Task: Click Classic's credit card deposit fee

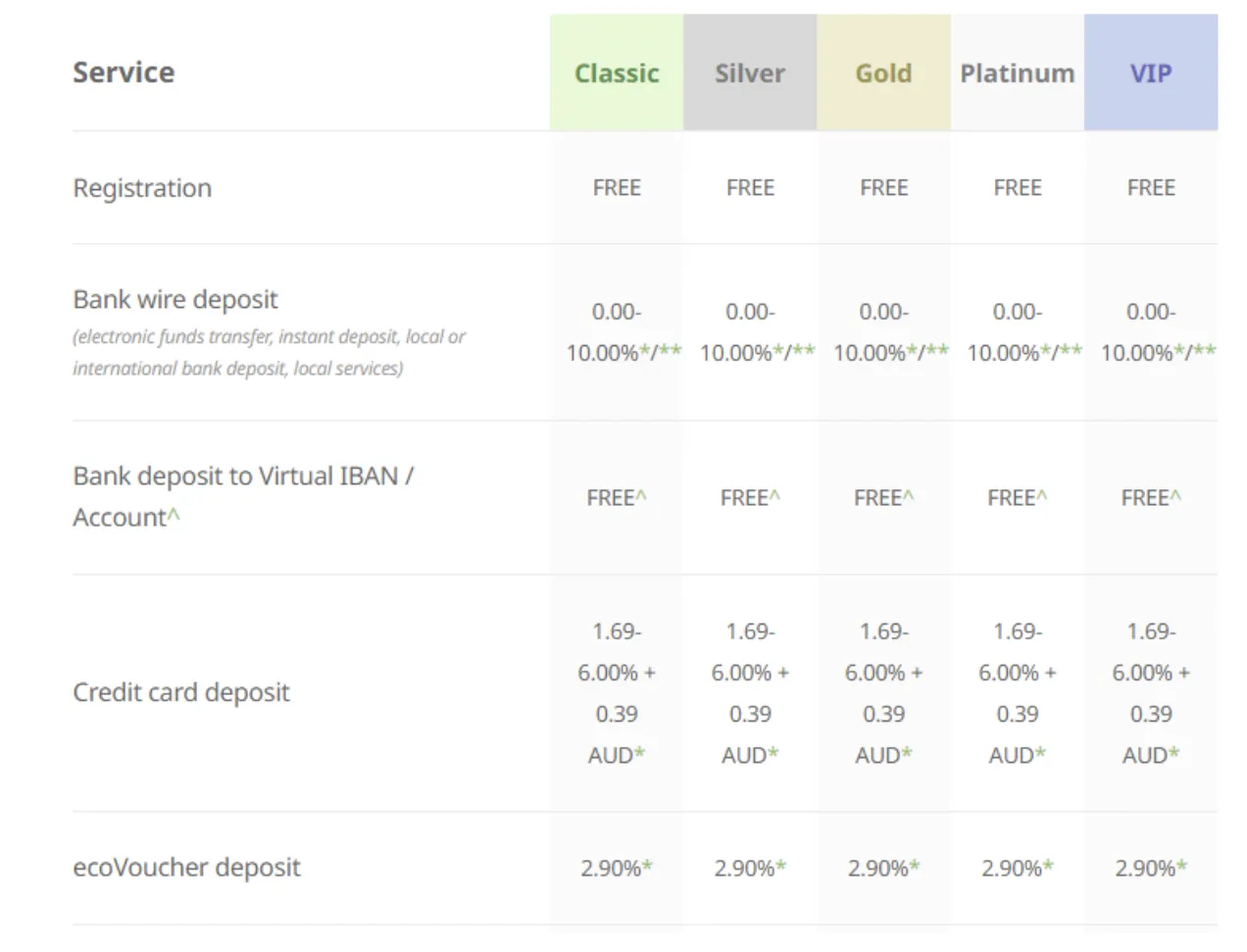Action: [616, 693]
